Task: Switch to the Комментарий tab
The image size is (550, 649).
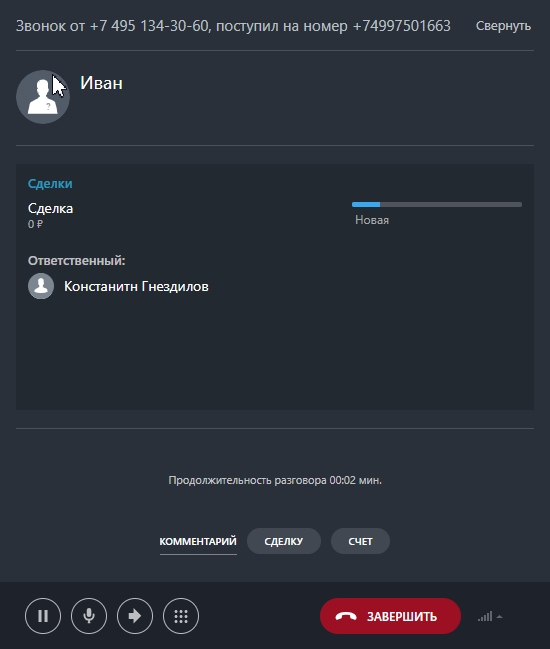Action: (x=198, y=541)
